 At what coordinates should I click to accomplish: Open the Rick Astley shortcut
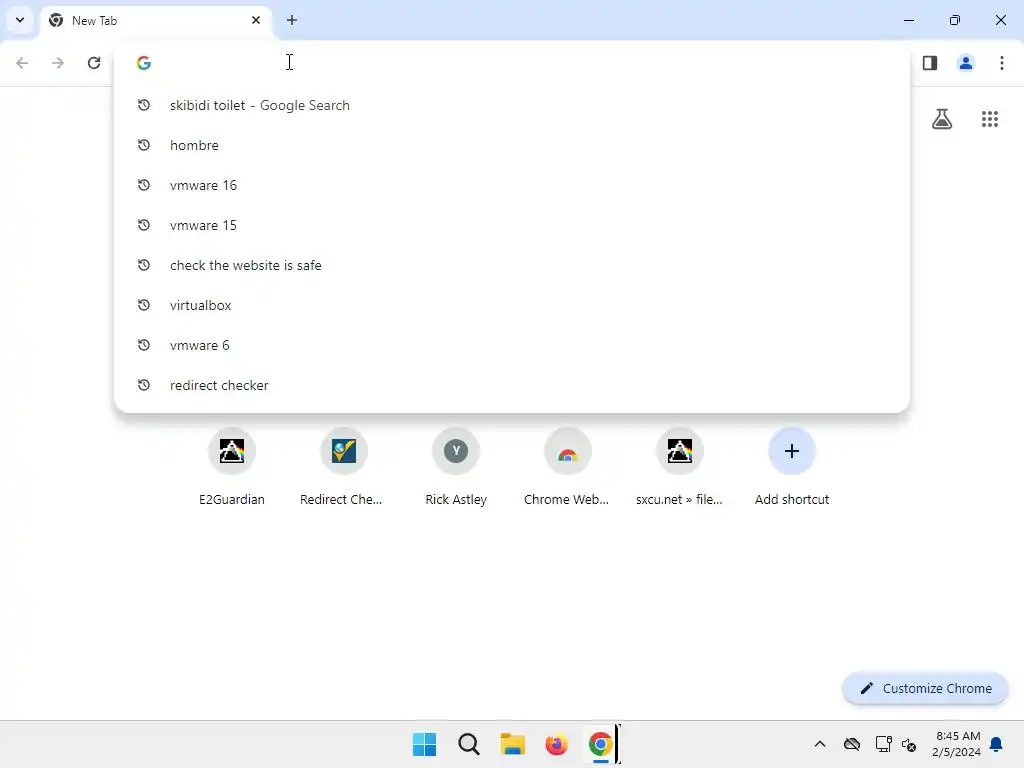coord(456,467)
